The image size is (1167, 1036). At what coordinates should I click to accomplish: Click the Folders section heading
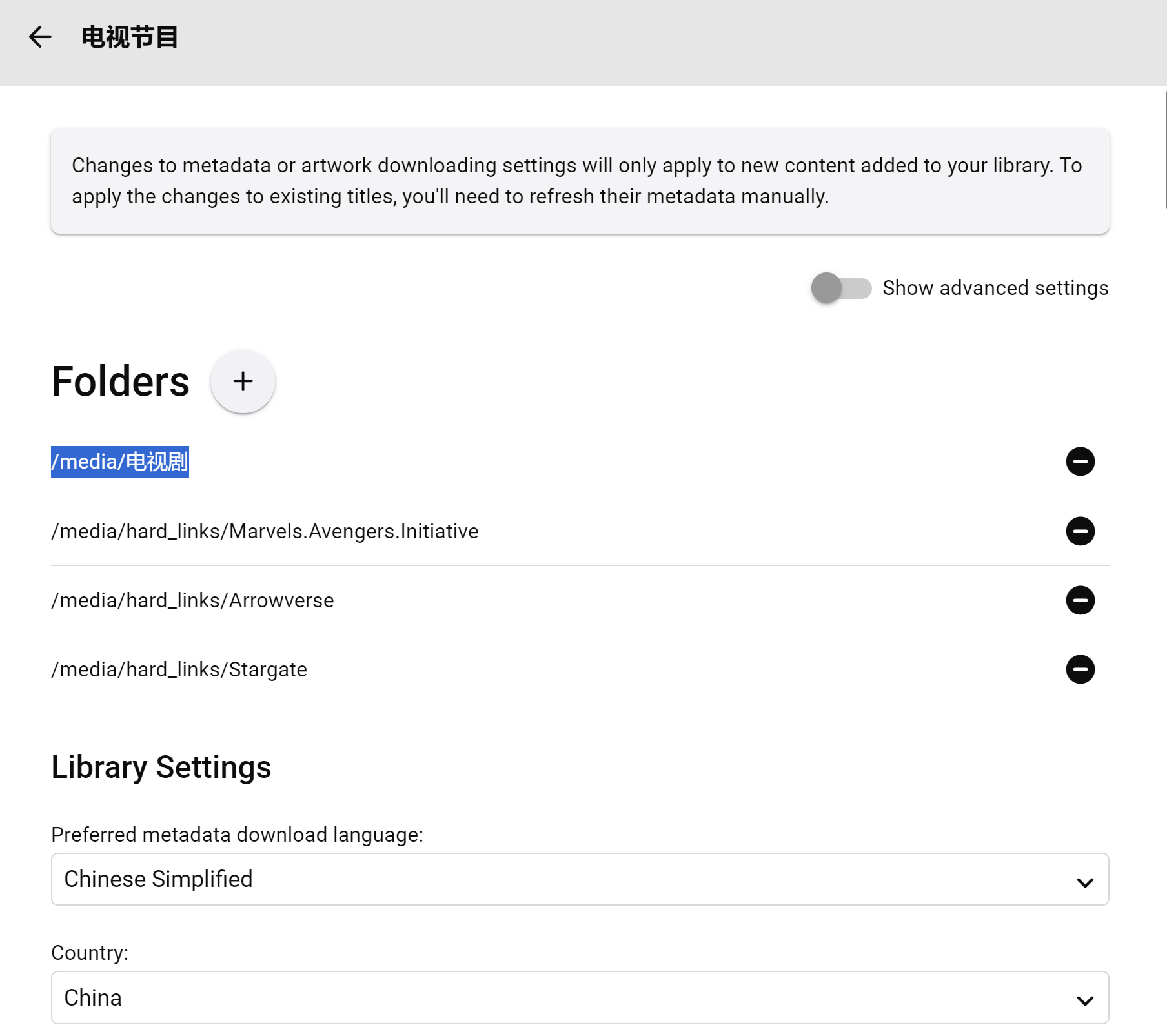click(121, 381)
